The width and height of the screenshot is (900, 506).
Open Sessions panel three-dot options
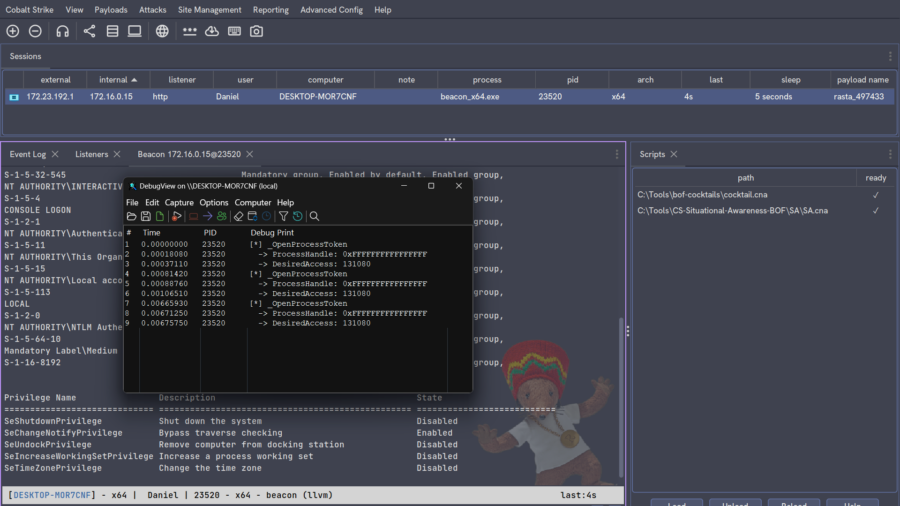point(890,56)
